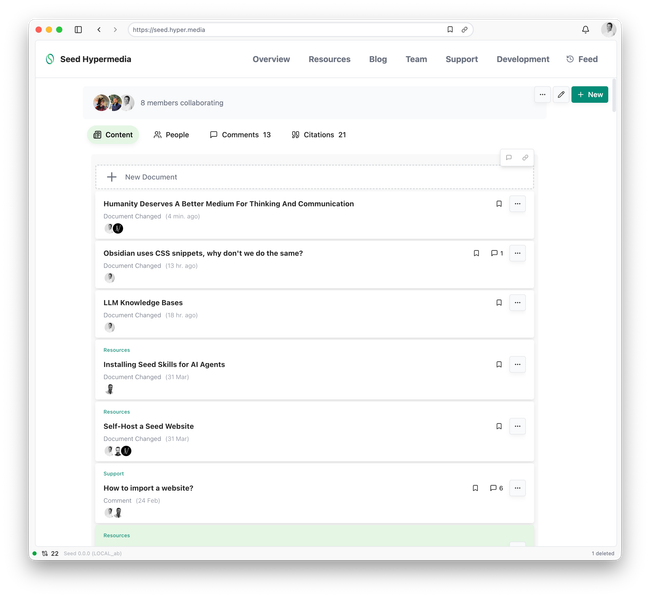Bookmark the LLM Knowledge Bases document
Viewport: 650px width, 598px height.
499,303
